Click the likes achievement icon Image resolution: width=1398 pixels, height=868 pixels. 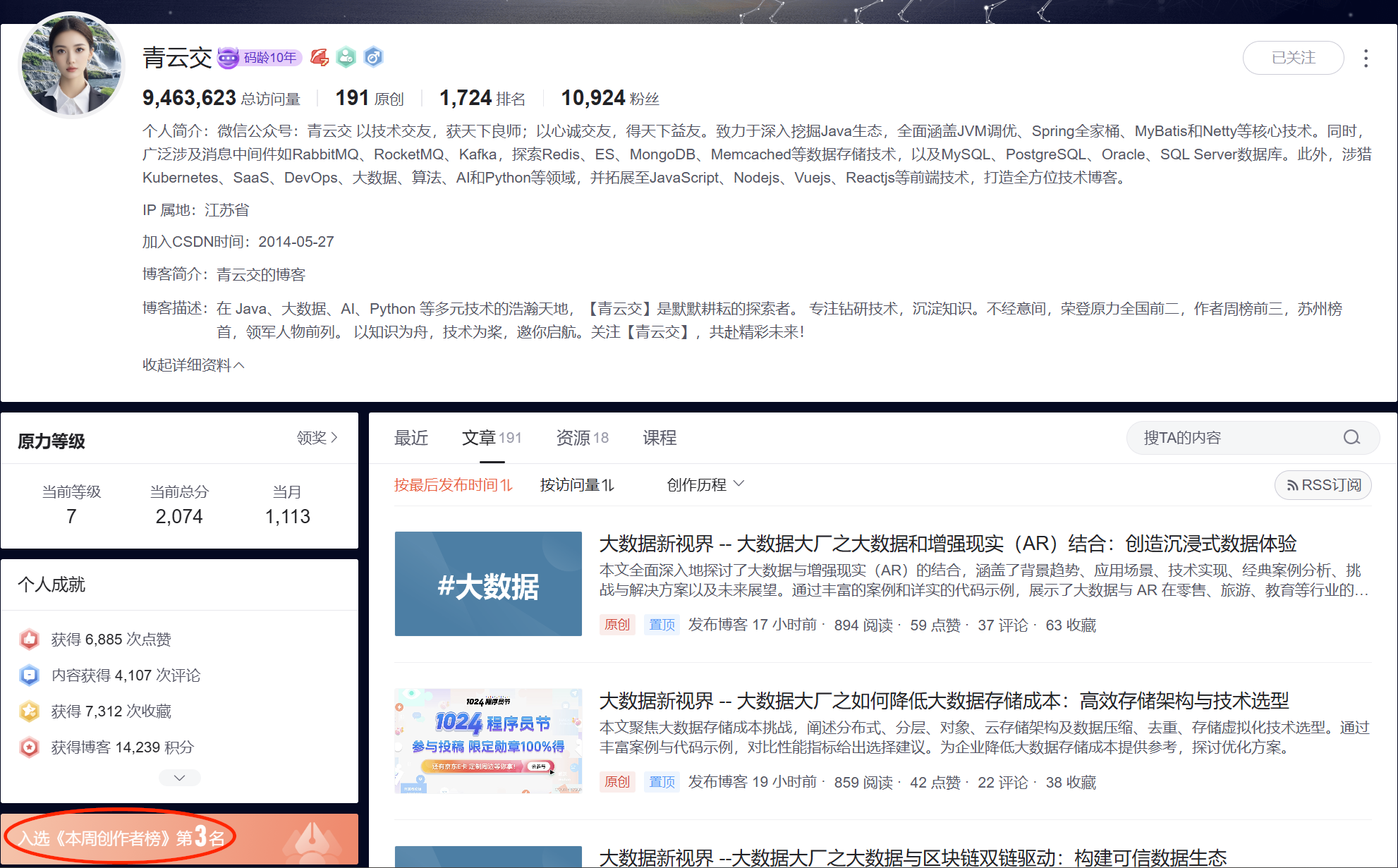pyautogui.click(x=30, y=640)
